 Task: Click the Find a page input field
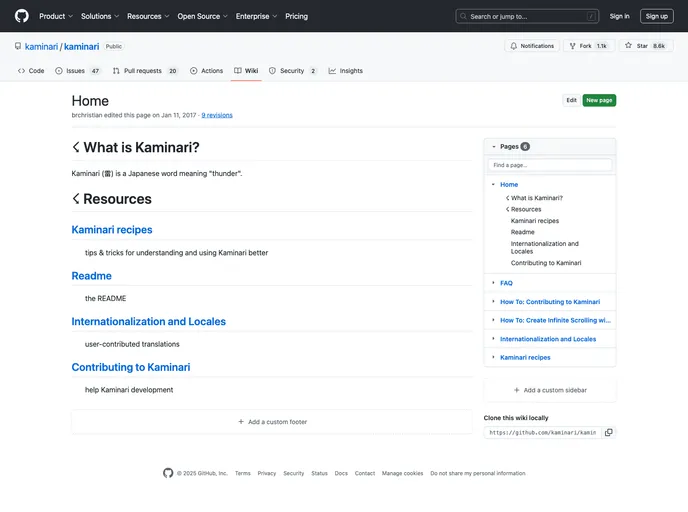tap(549, 165)
